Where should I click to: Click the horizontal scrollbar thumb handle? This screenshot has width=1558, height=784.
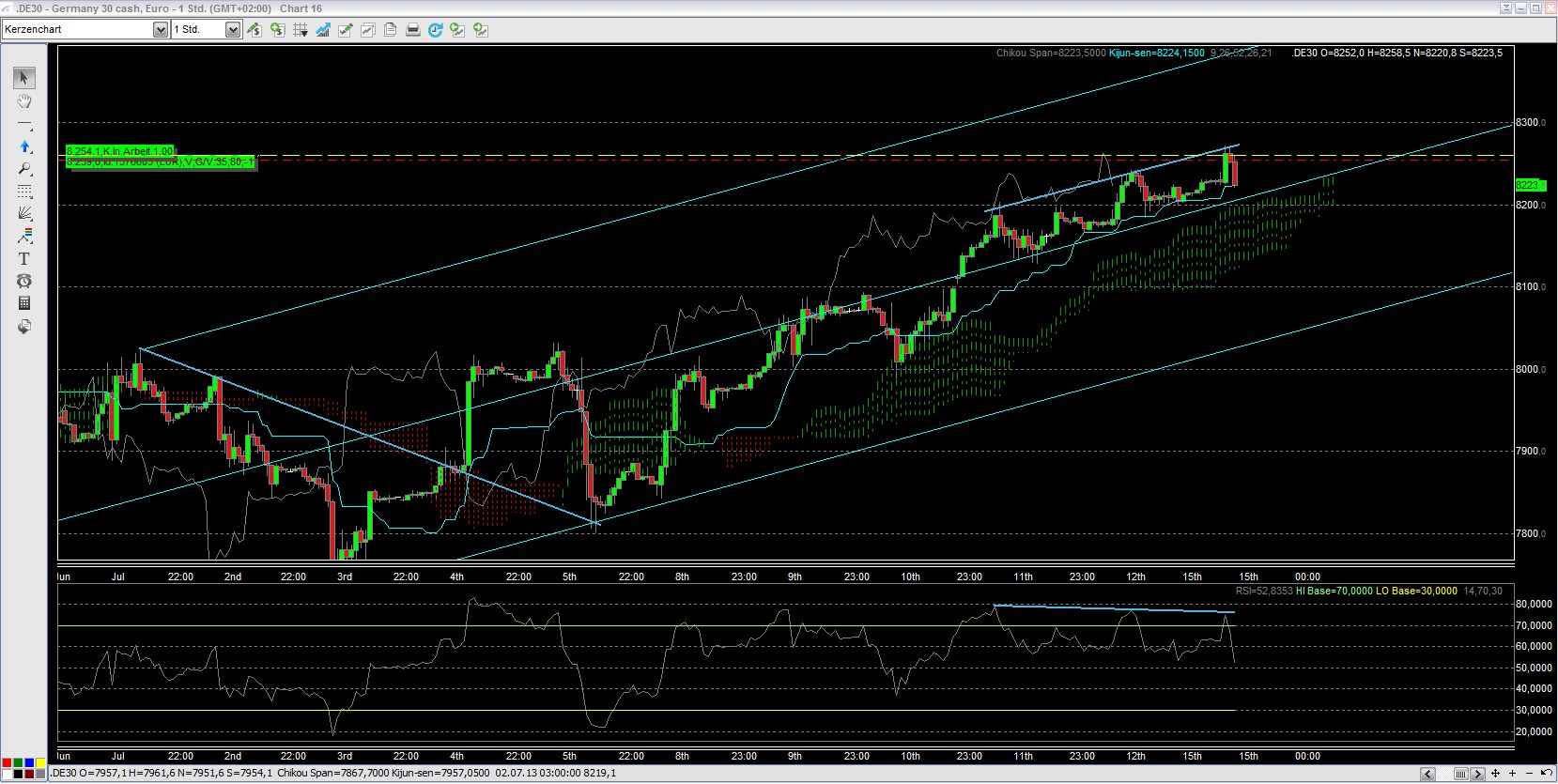click(1460, 775)
